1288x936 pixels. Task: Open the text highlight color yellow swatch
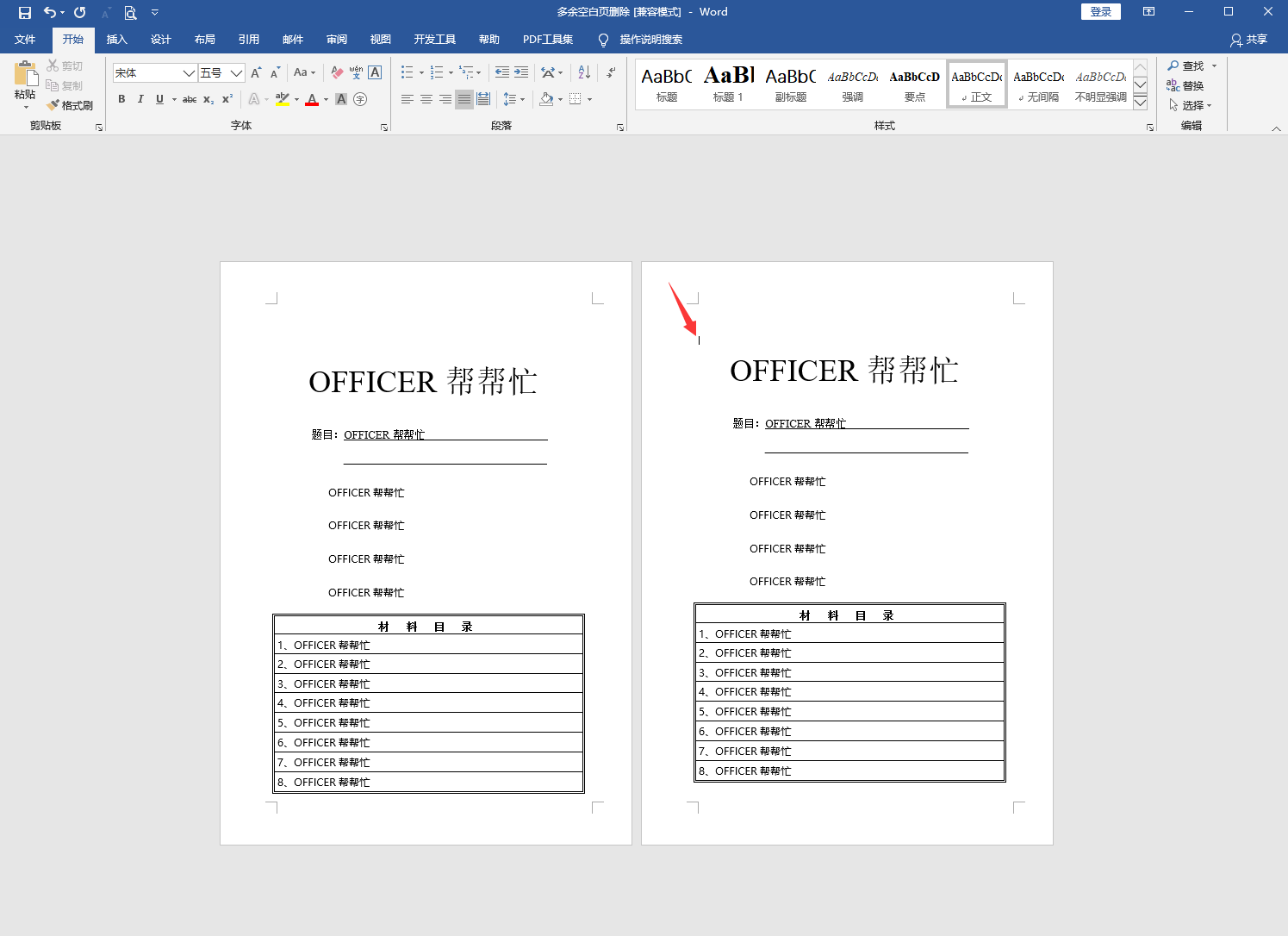click(282, 99)
